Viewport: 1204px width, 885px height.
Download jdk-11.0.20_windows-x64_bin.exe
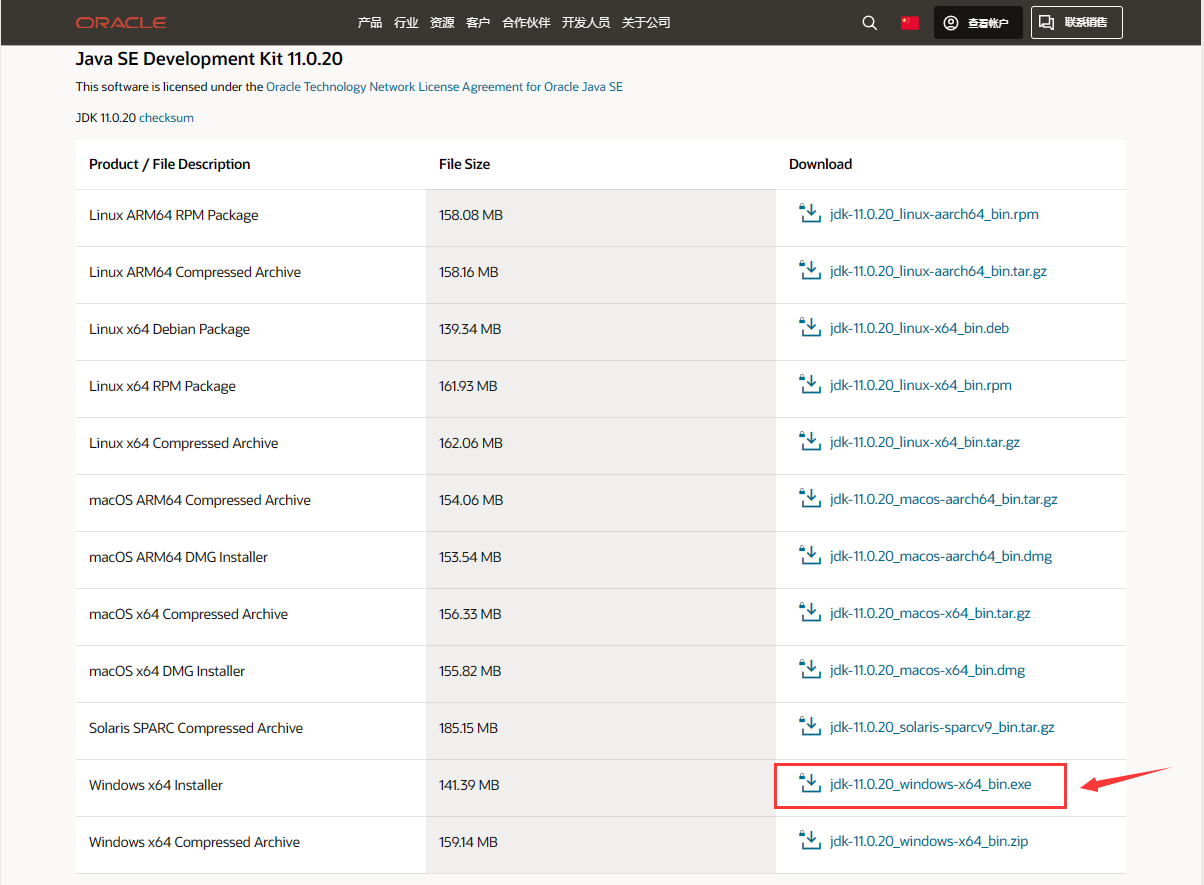coord(930,785)
